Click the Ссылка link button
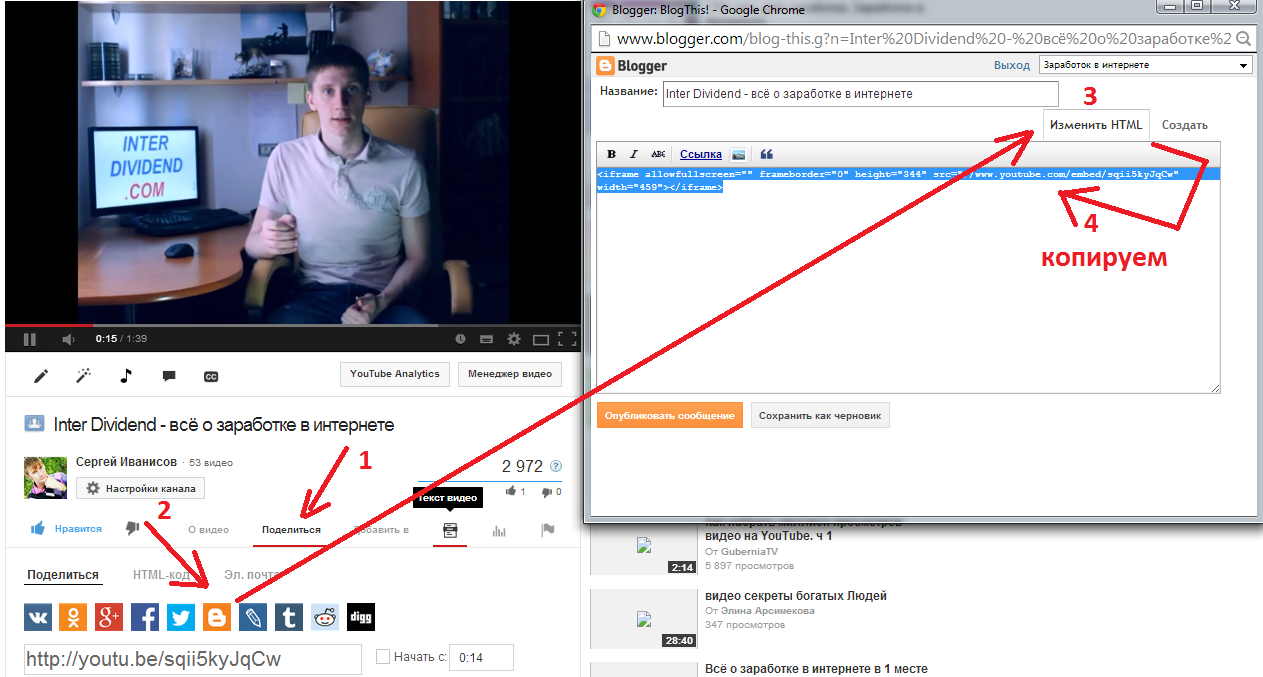 (x=701, y=154)
